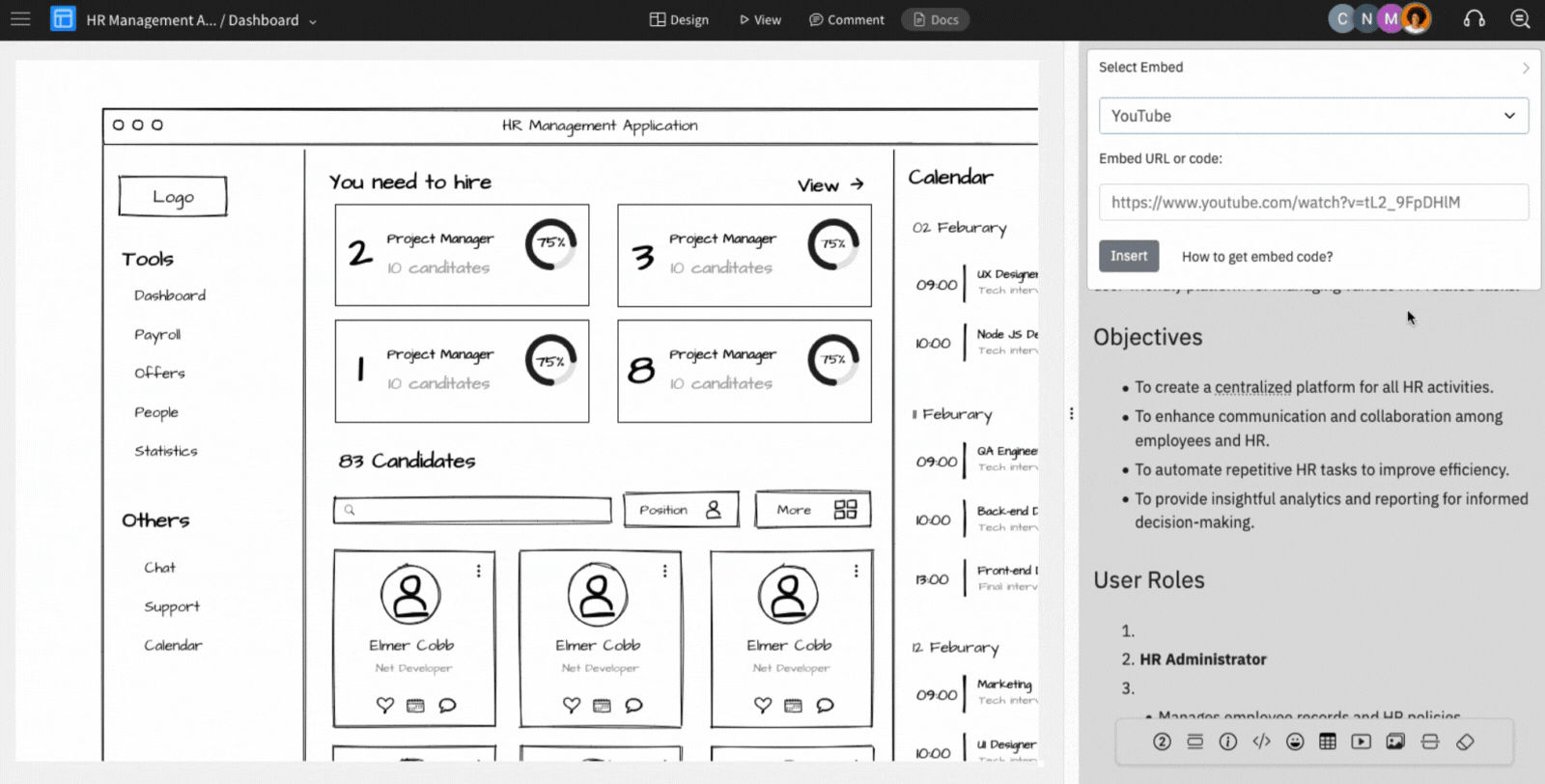
Task: Select Statistics in wireframe Tools menu
Action: [166, 451]
